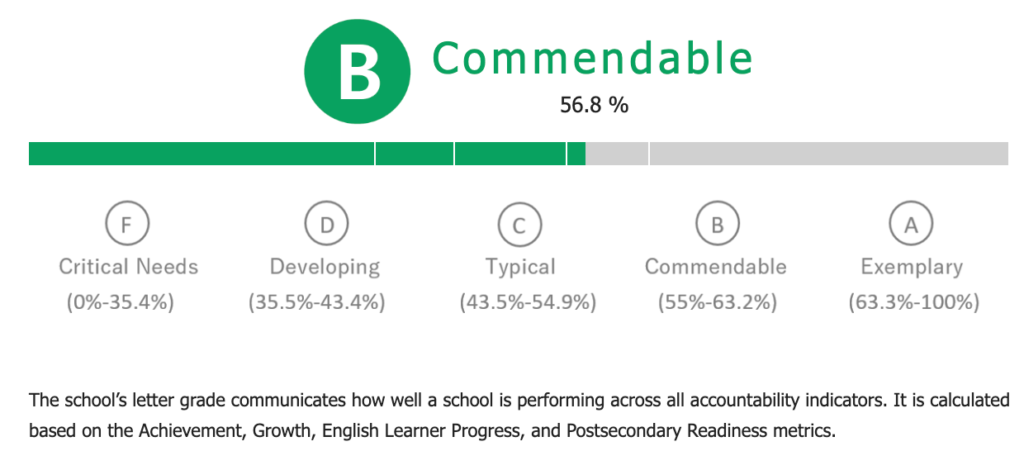Click the green Commendable heading
The image size is (1024, 451).
(x=592, y=59)
